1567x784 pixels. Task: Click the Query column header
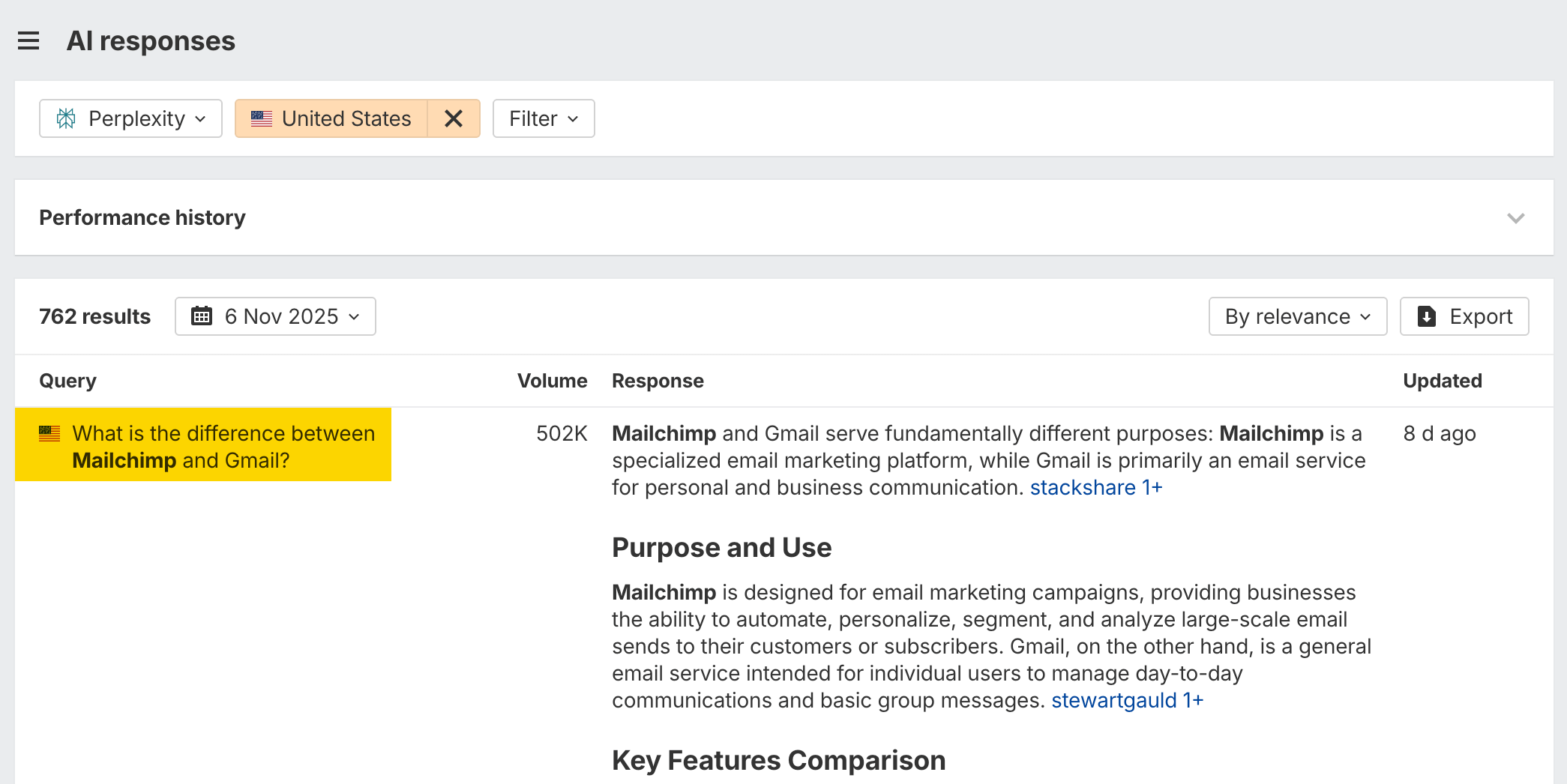point(67,381)
